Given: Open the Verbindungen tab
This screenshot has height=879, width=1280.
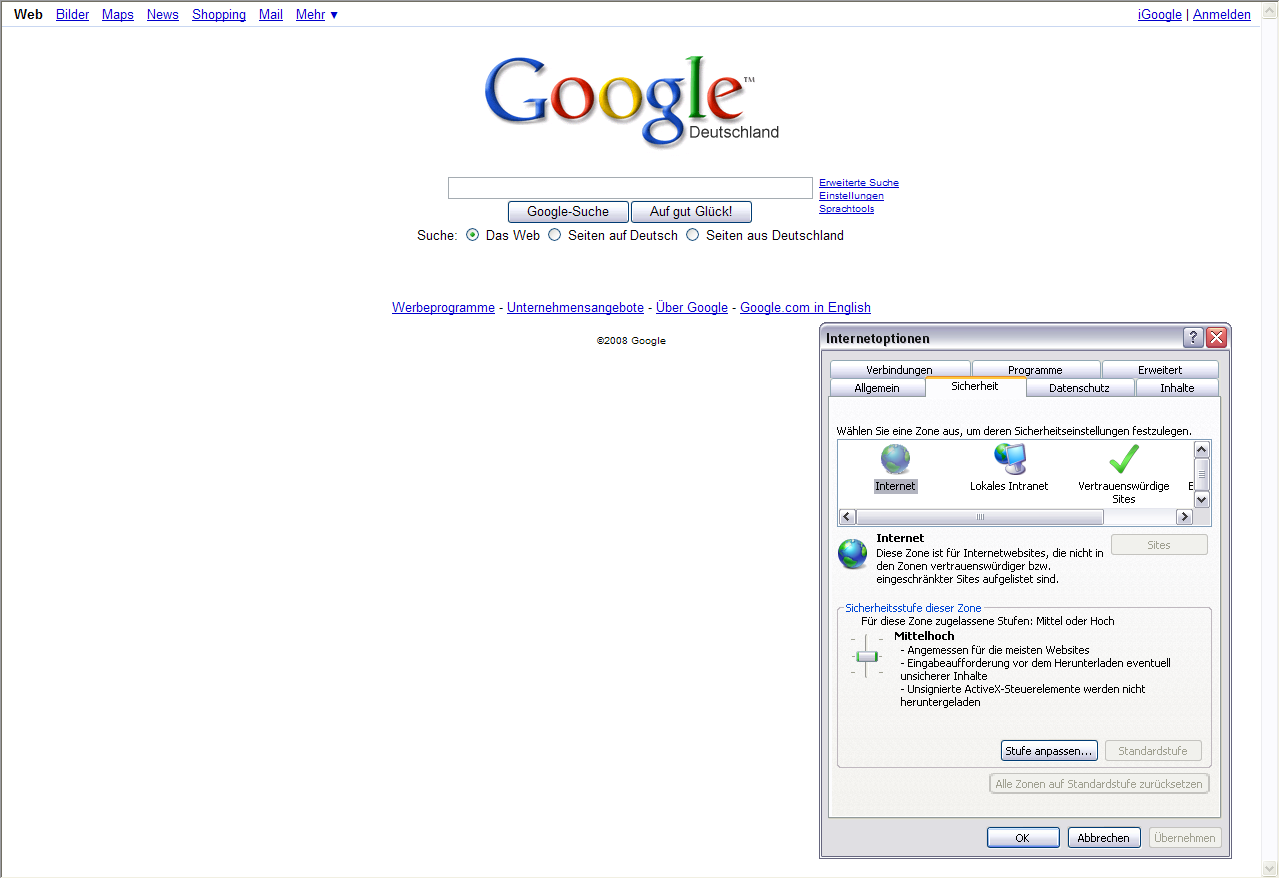Looking at the screenshot, I should [x=899, y=370].
